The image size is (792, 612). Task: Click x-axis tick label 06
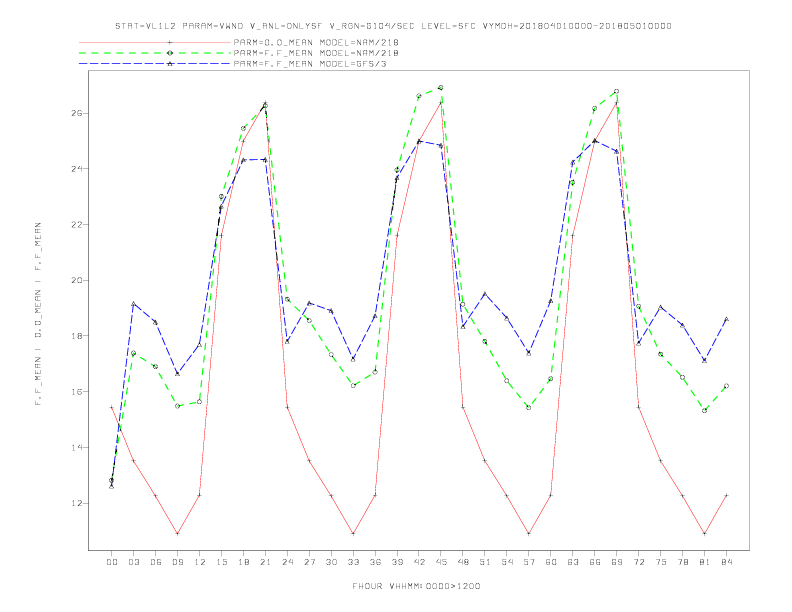pyautogui.click(x=156, y=562)
